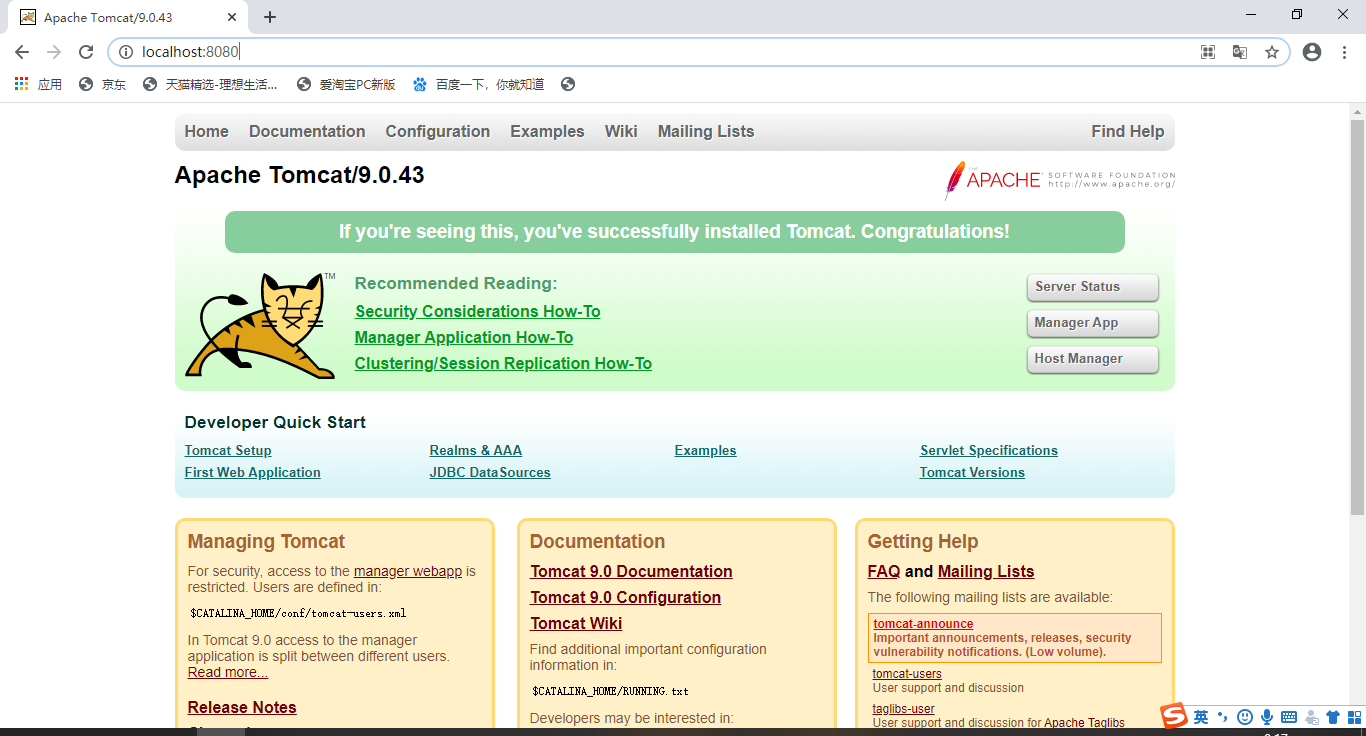
Task: Open the Wiki navigation item
Action: click(621, 132)
